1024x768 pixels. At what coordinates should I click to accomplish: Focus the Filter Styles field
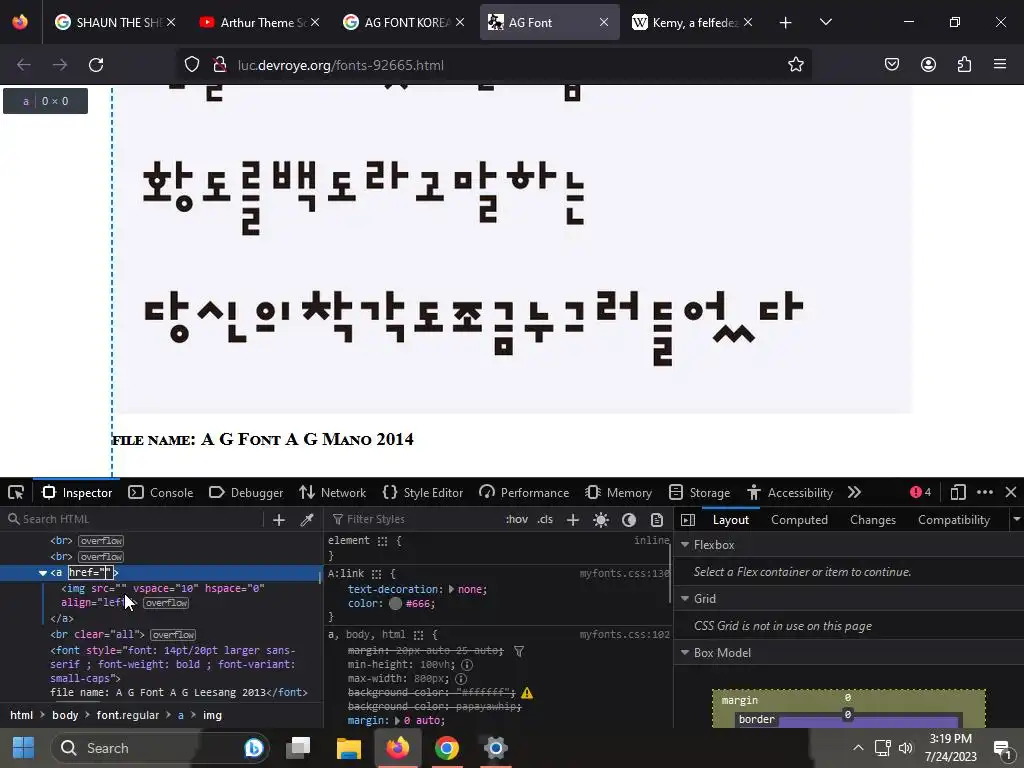click(415, 519)
